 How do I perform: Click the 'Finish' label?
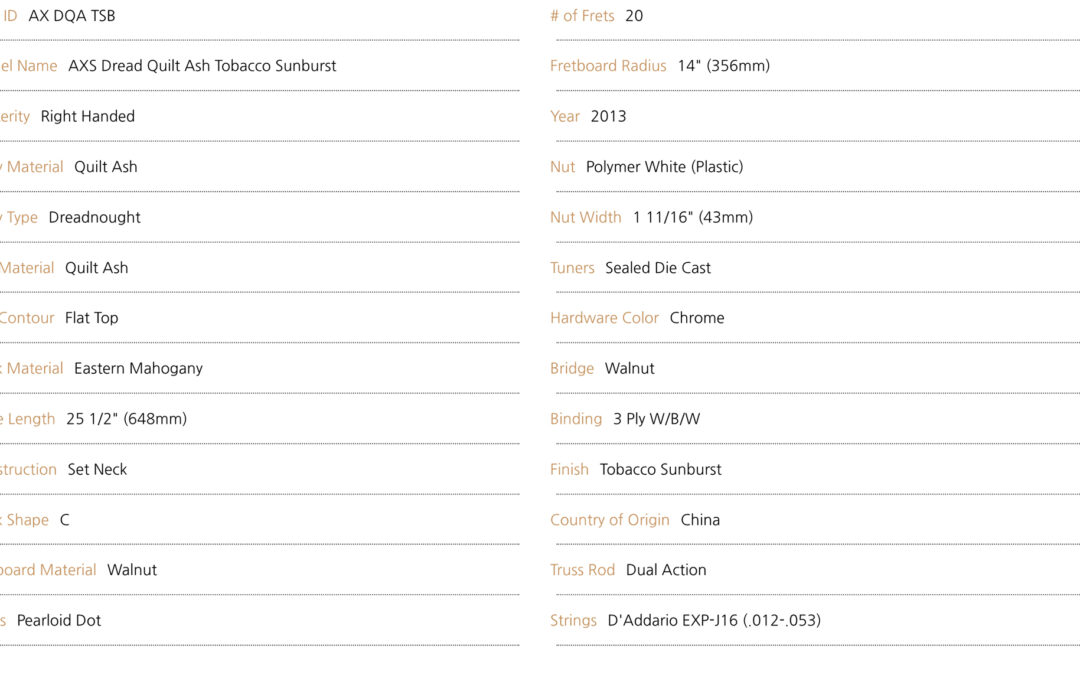pos(569,470)
